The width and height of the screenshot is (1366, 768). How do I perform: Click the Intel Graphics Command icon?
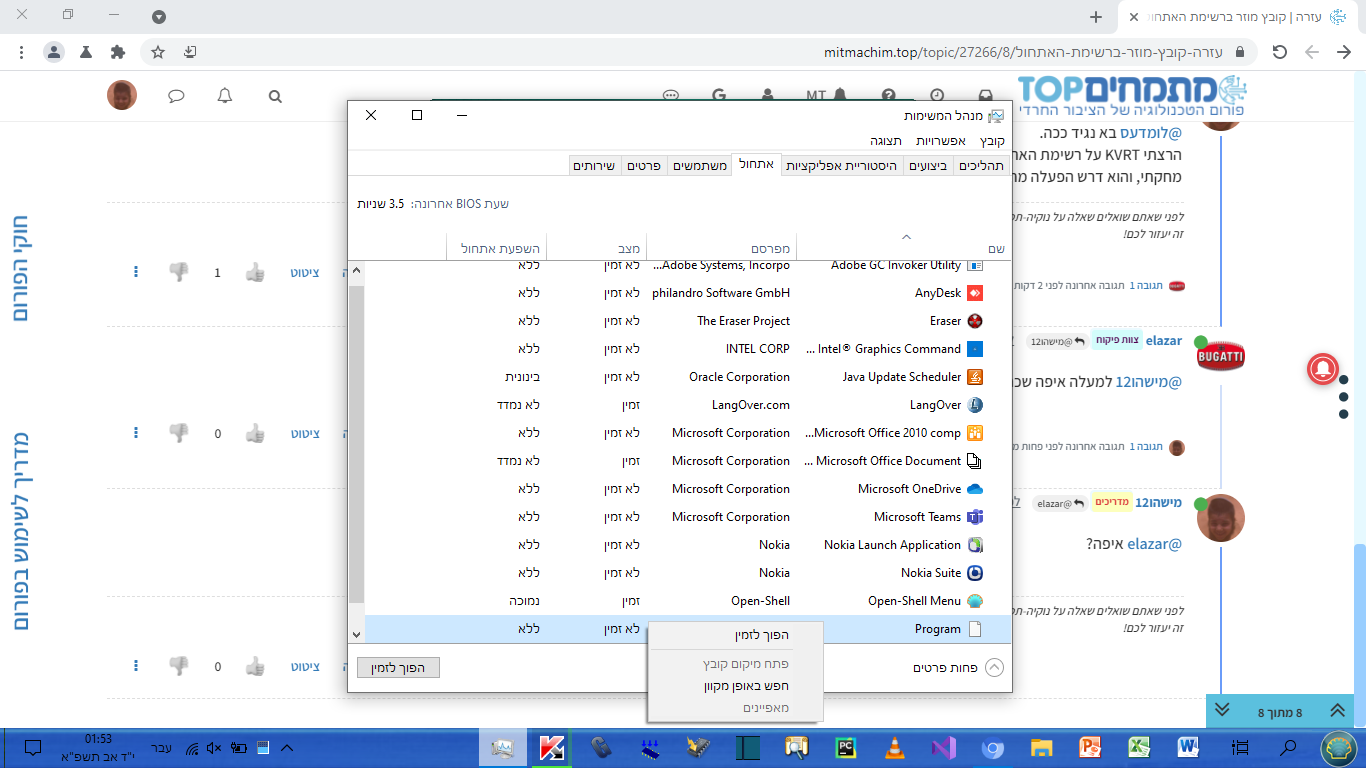pyautogui.click(x=975, y=349)
